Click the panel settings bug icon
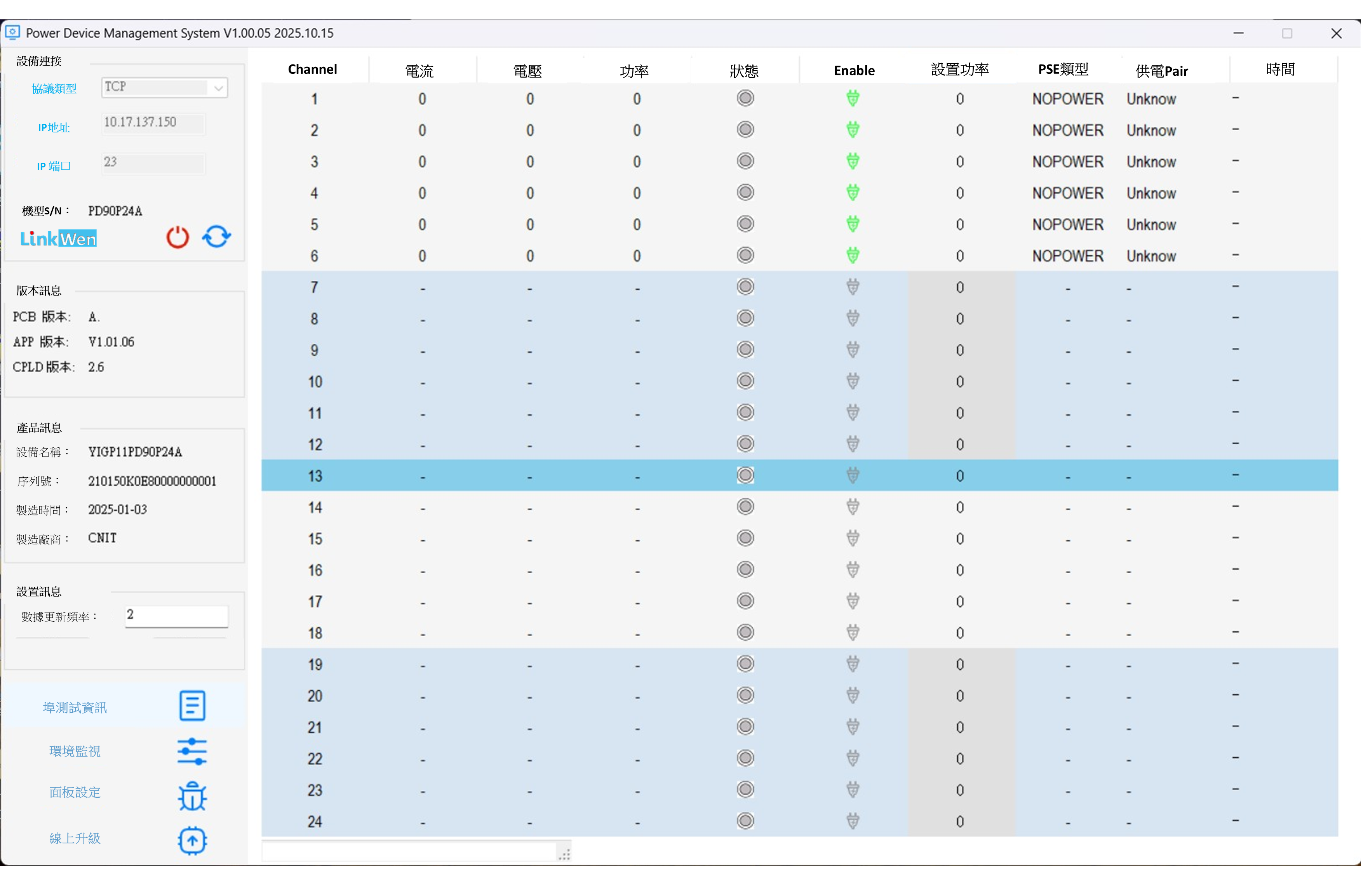This screenshot has height=896, width=1361. click(192, 796)
